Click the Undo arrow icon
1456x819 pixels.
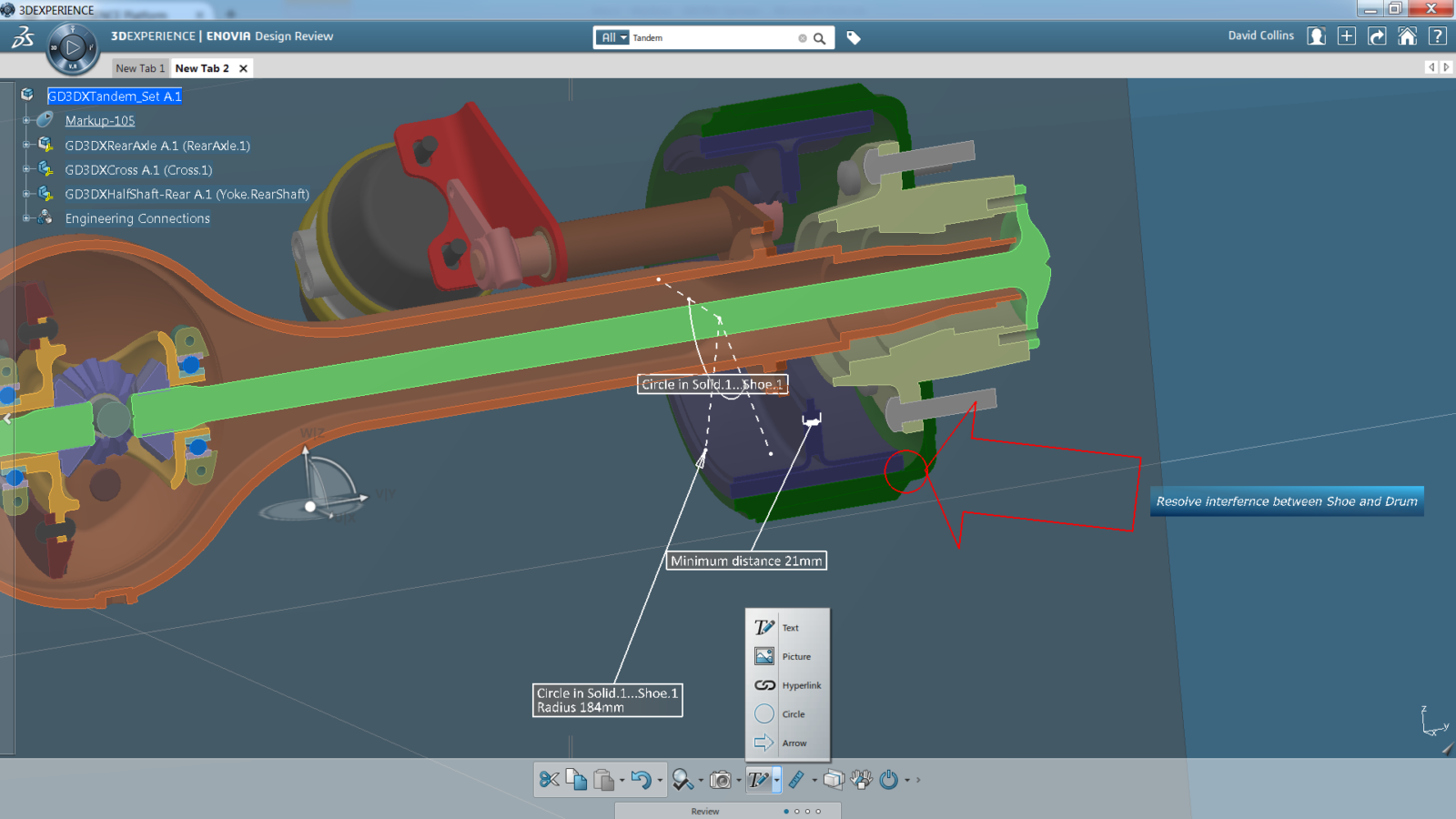[x=641, y=780]
